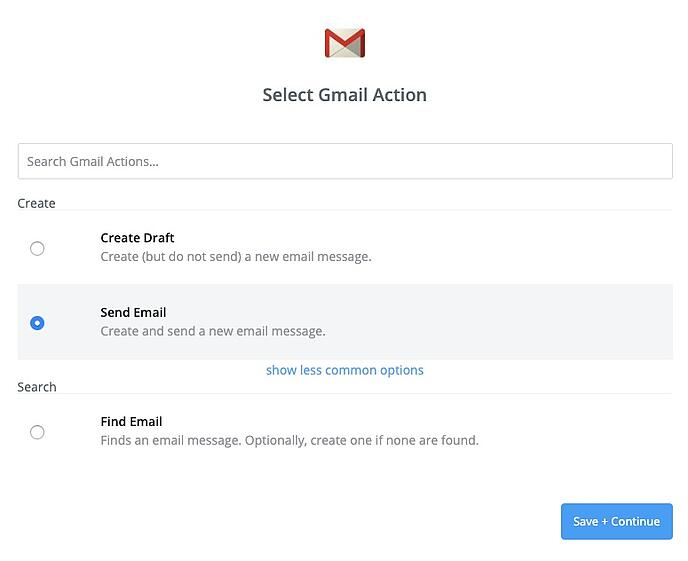Click the bold Send Email title

[x=133, y=312]
